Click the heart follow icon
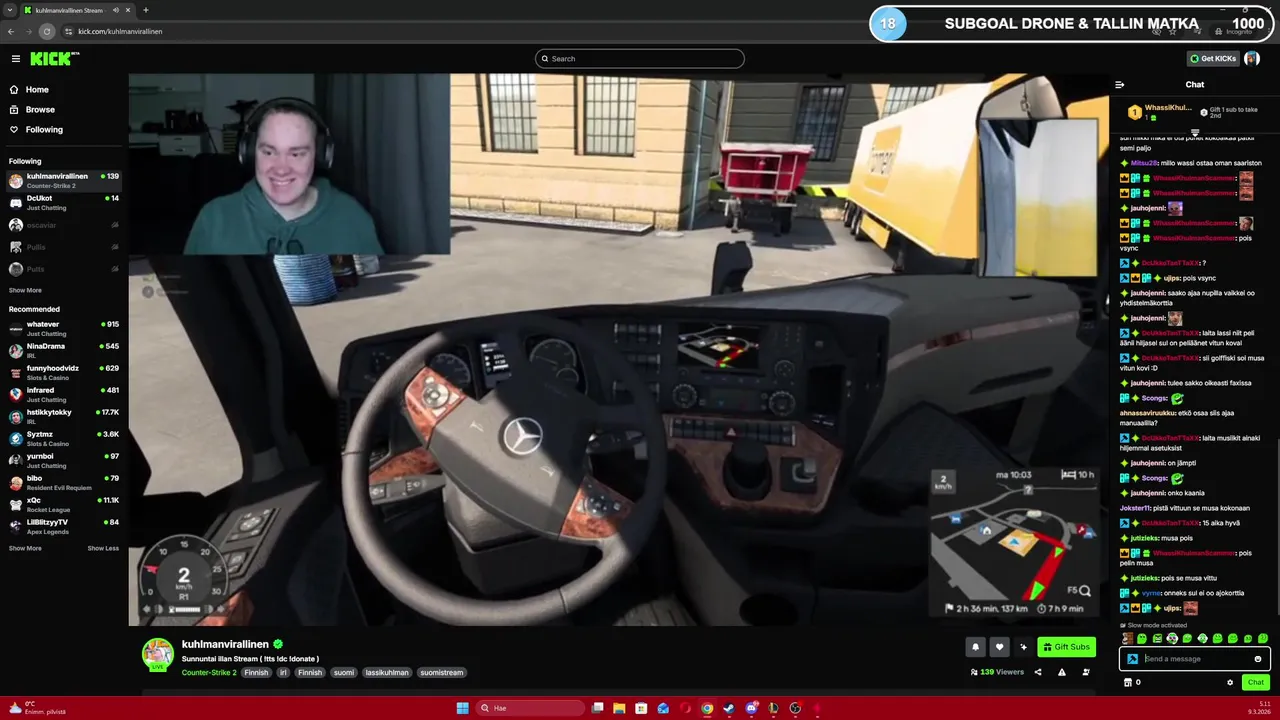Image resolution: width=1280 pixels, height=720 pixels. 999,647
